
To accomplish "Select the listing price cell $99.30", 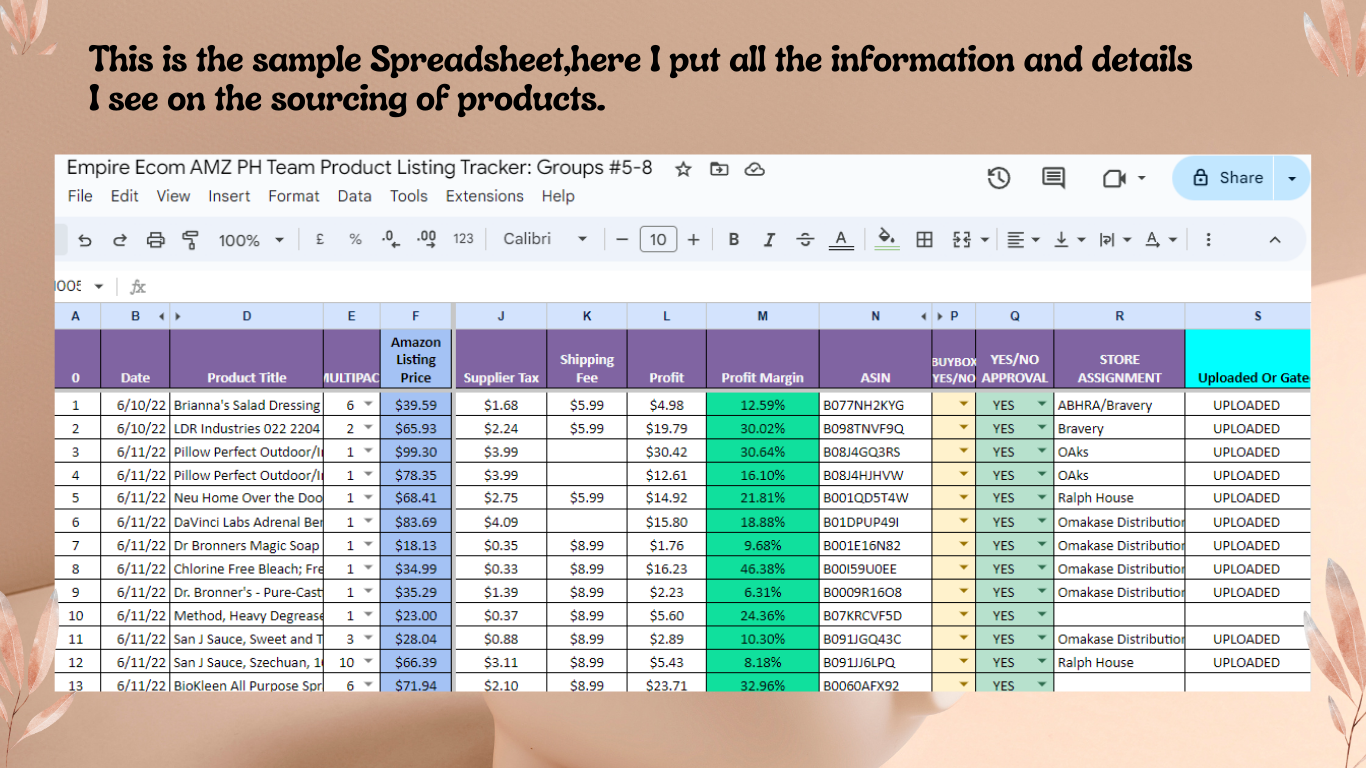I will [416, 452].
